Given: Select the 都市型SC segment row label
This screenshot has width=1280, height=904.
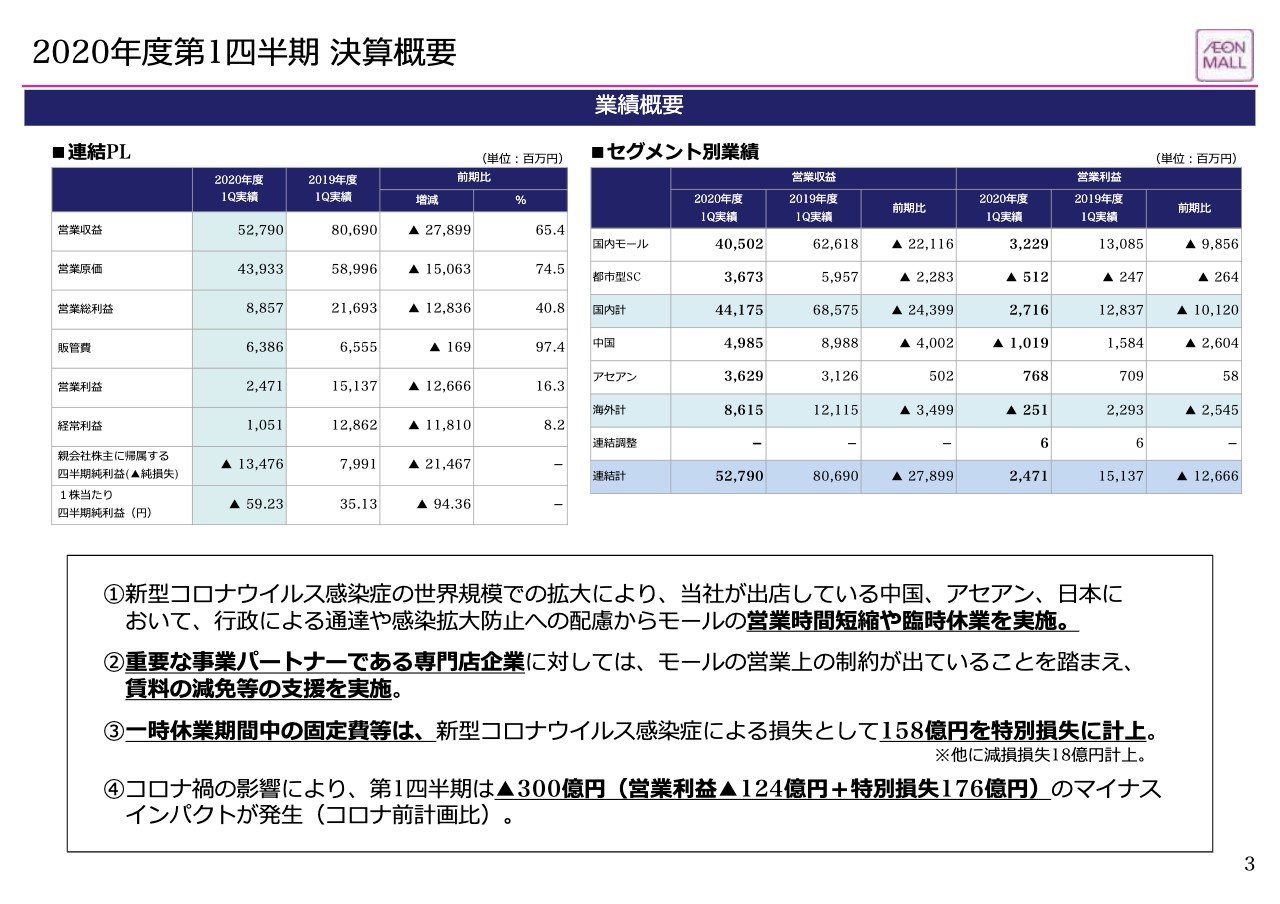Looking at the screenshot, I should point(617,278).
